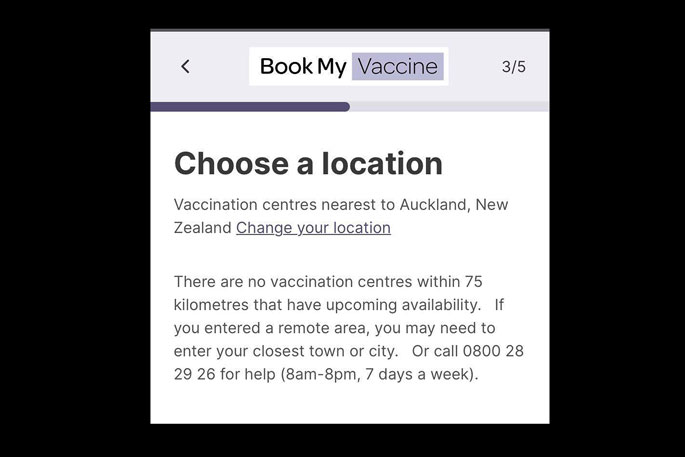This screenshot has width=685, height=457.
Task: Click 'Book My' portion of the logo
Action: [x=303, y=67]
